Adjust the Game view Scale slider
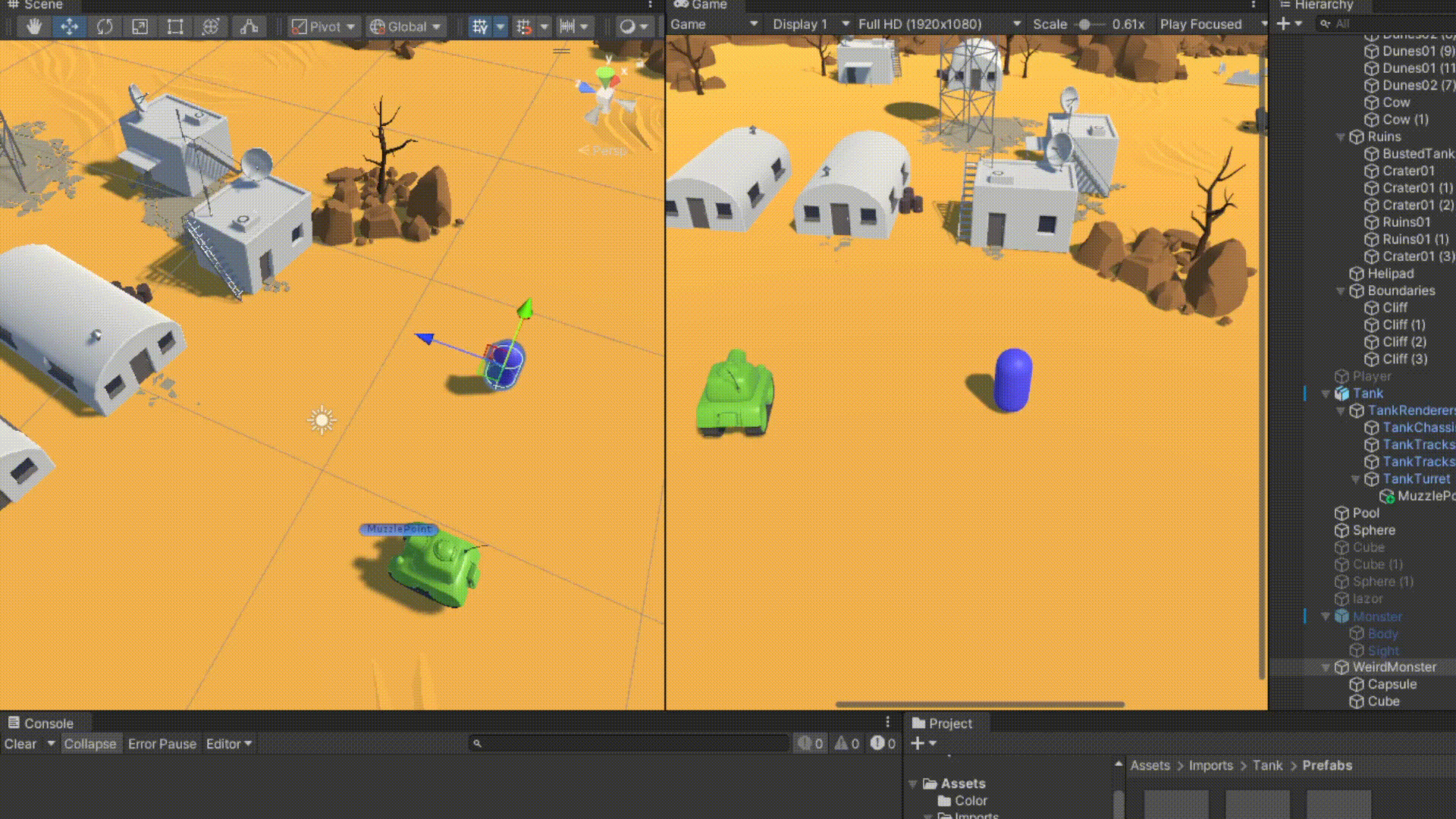 tap(1085, 25)
